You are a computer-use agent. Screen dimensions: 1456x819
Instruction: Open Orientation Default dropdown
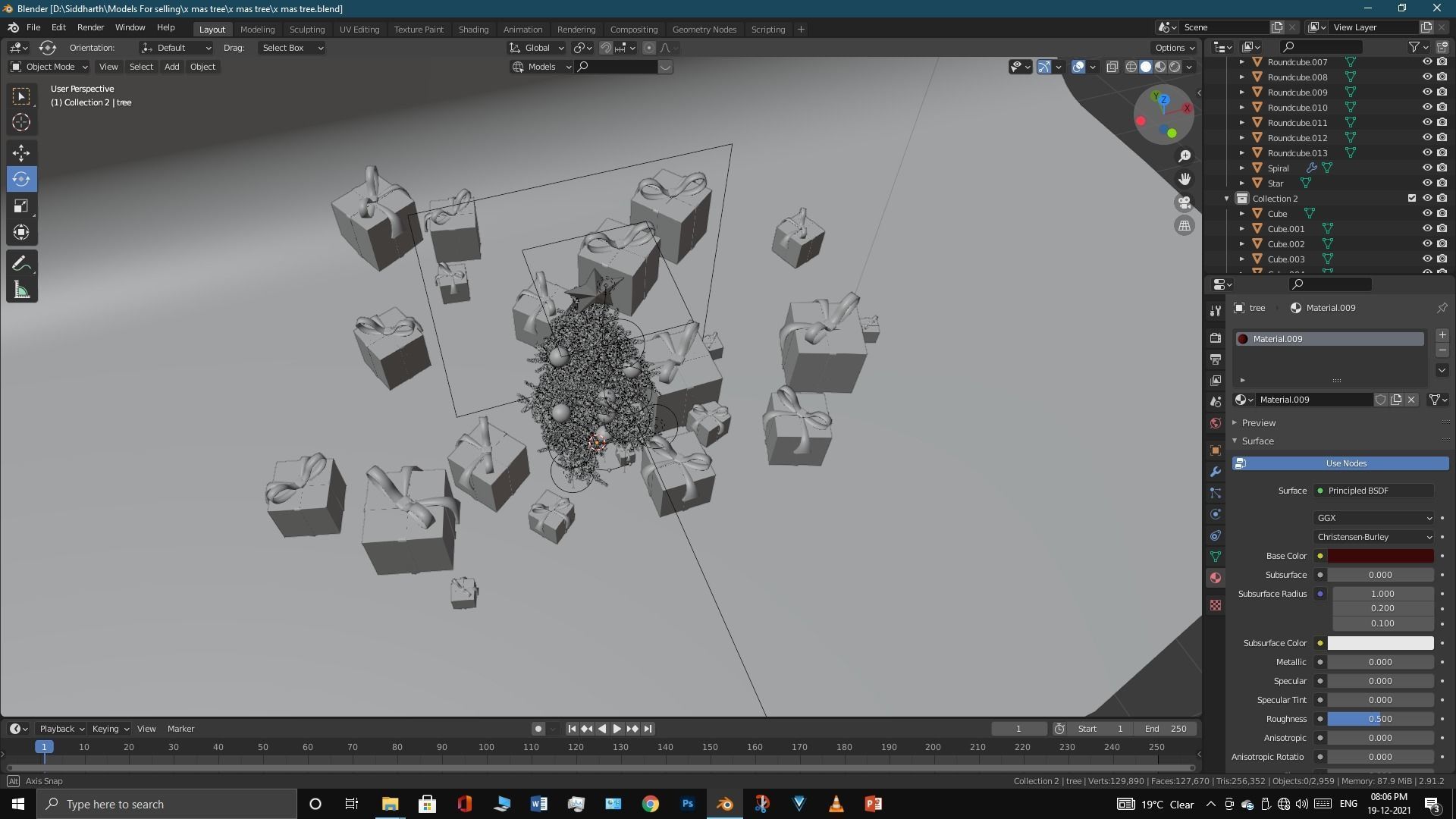[x=176, y=48]
